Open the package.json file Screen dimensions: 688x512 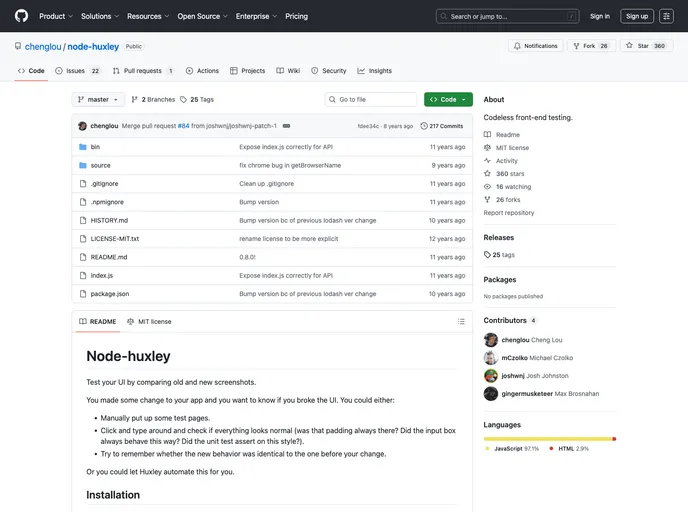109,294
